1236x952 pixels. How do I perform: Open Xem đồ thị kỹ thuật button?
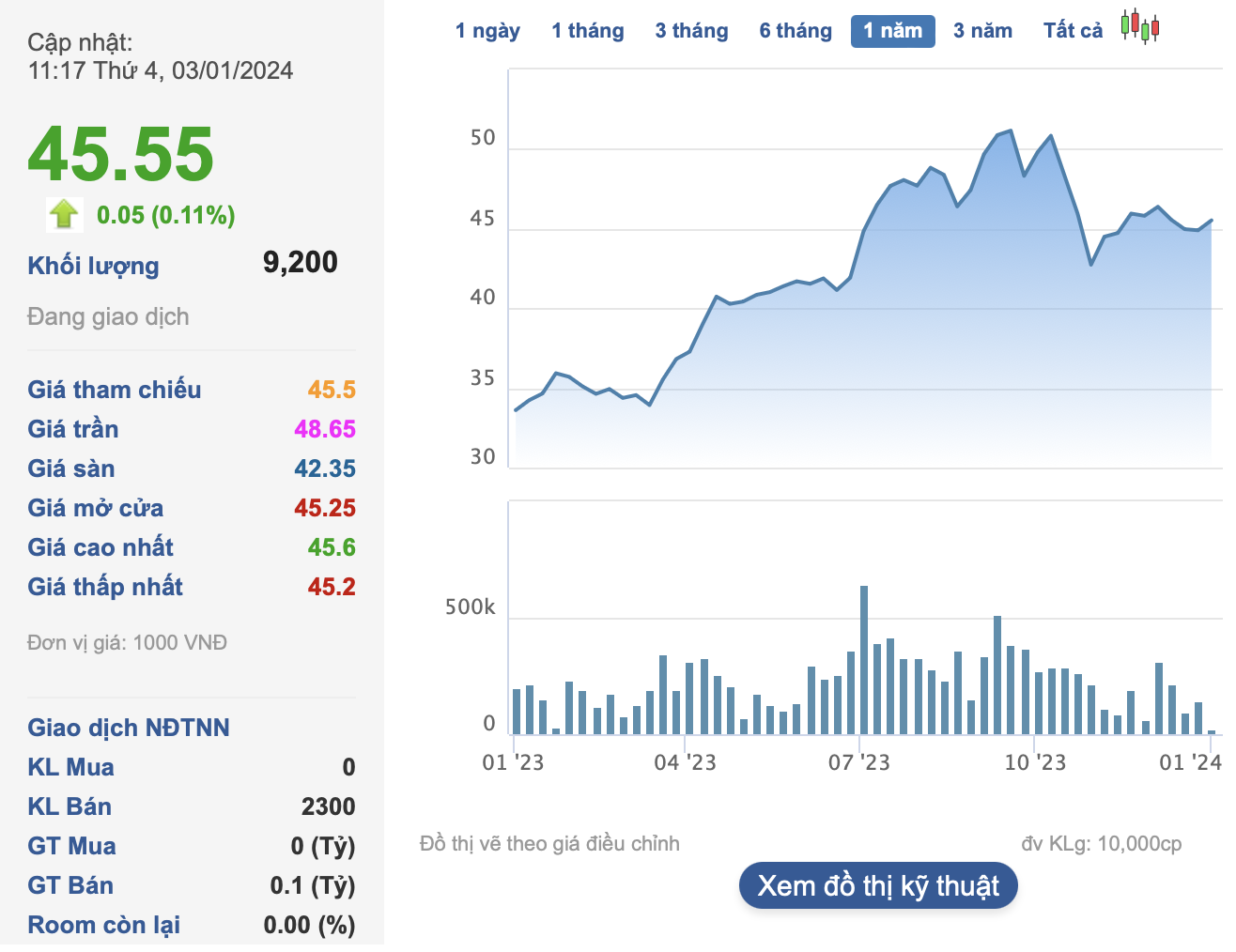coord(878,885)
